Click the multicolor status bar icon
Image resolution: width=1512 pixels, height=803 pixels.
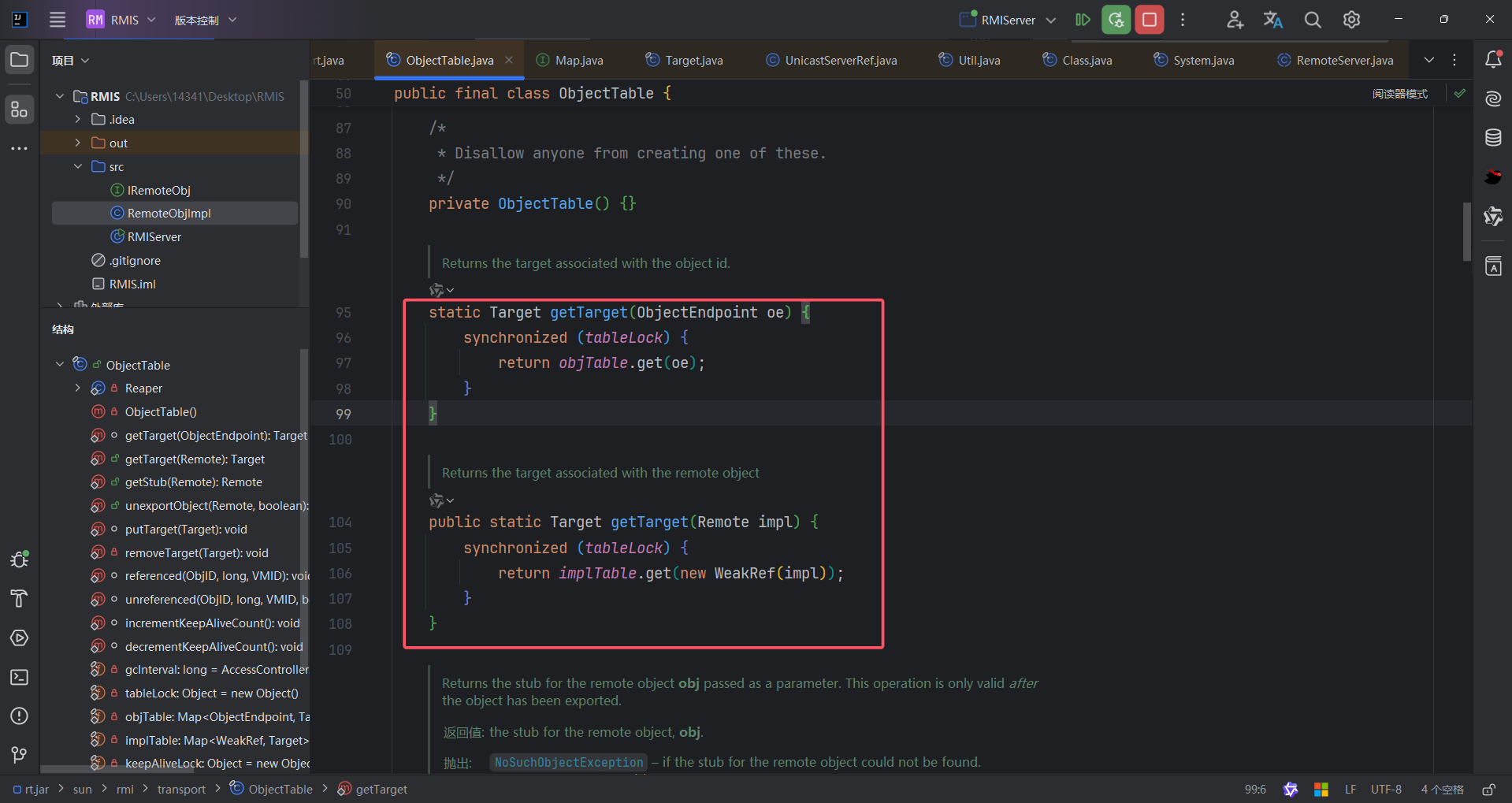pyautogui.click(x=1321, y=789)
